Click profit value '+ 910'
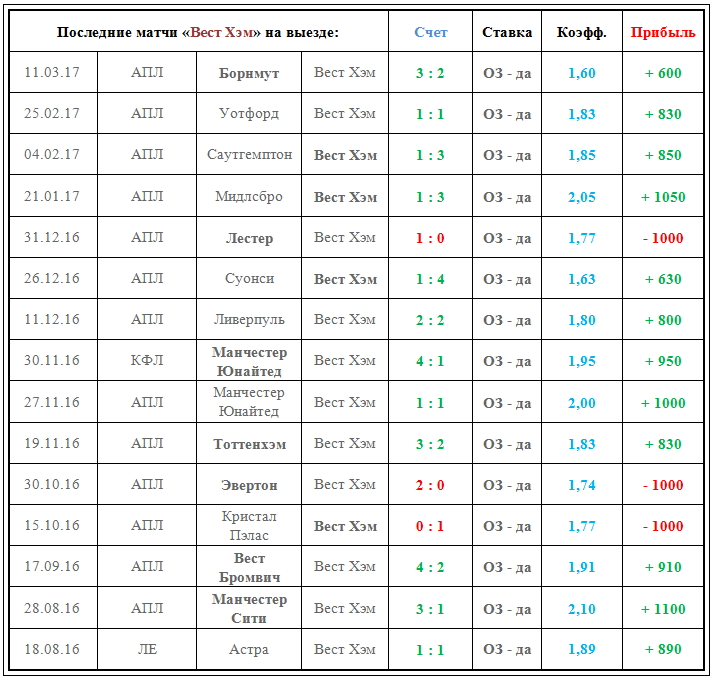This screenshot has width=712, height=679. coord(663,567)
